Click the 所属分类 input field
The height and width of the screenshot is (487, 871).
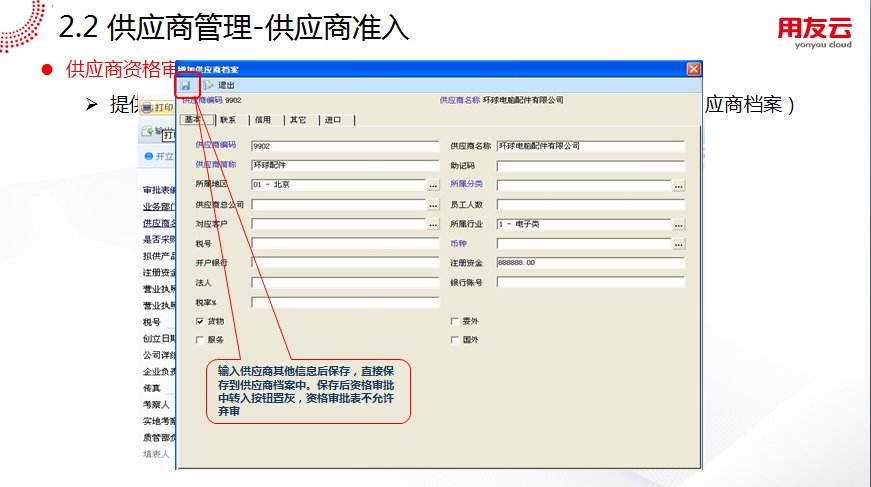[584, 185]
